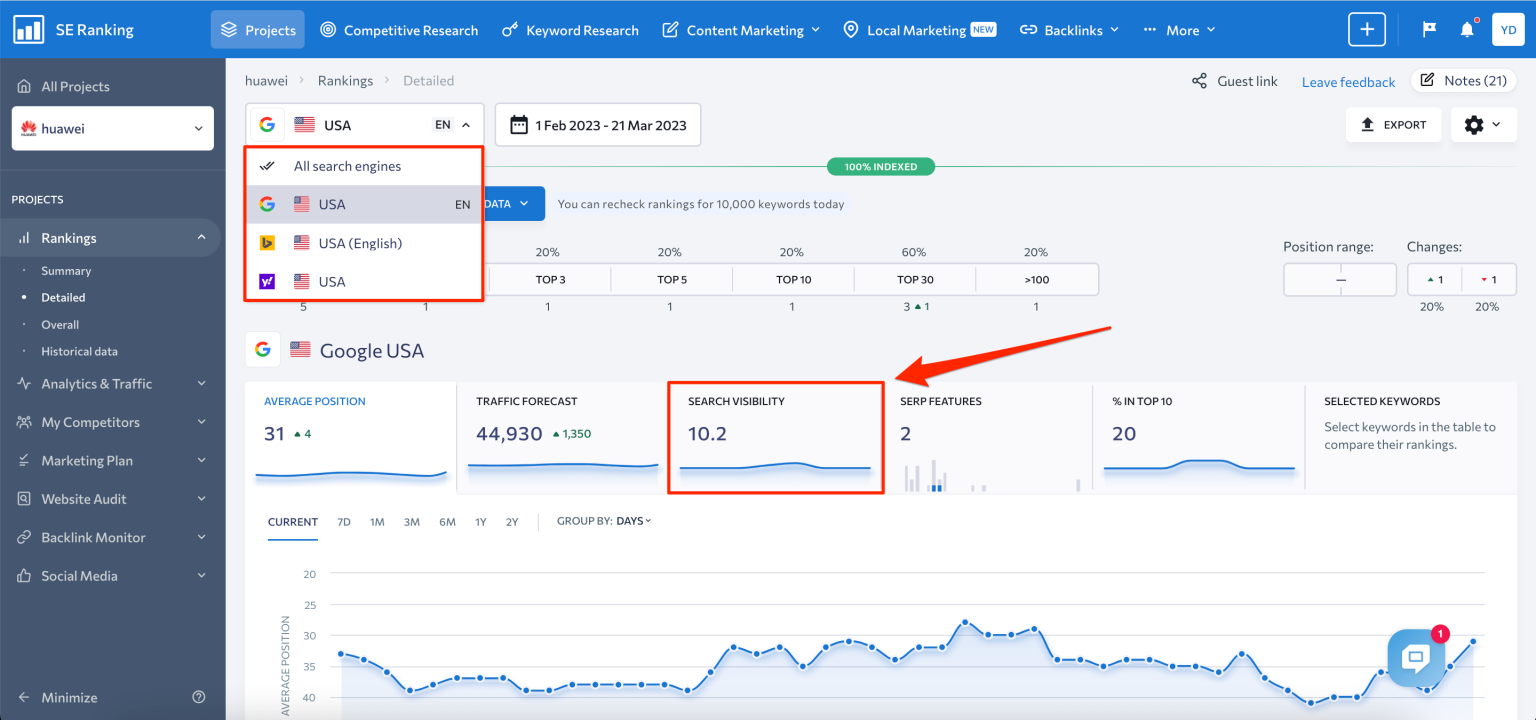This screenshot has height=720, width=1536.
Task: Switch to the 6M chart tab
Action: point(447,521)
